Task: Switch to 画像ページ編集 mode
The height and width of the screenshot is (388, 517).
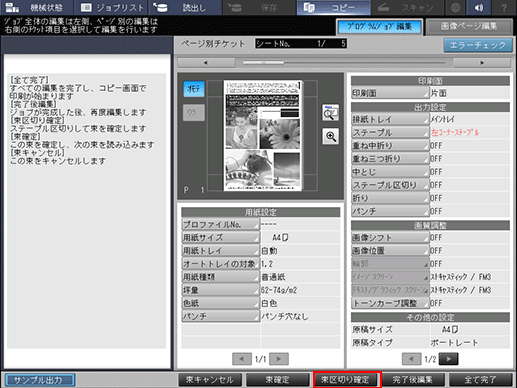Action: [x=469, y=27]
